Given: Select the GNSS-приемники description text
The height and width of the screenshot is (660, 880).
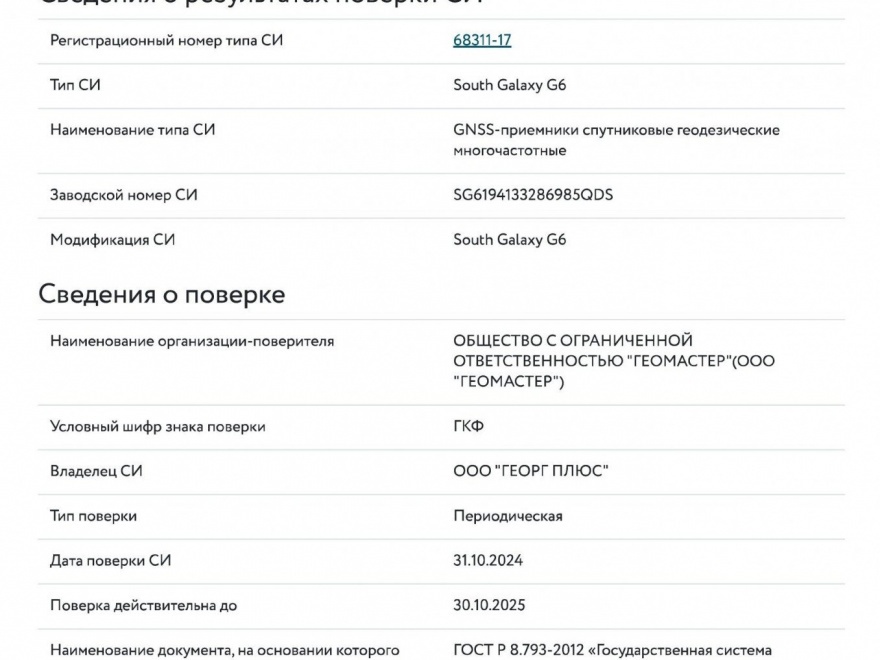Looking at the screenshot, I should click(616, 140).
